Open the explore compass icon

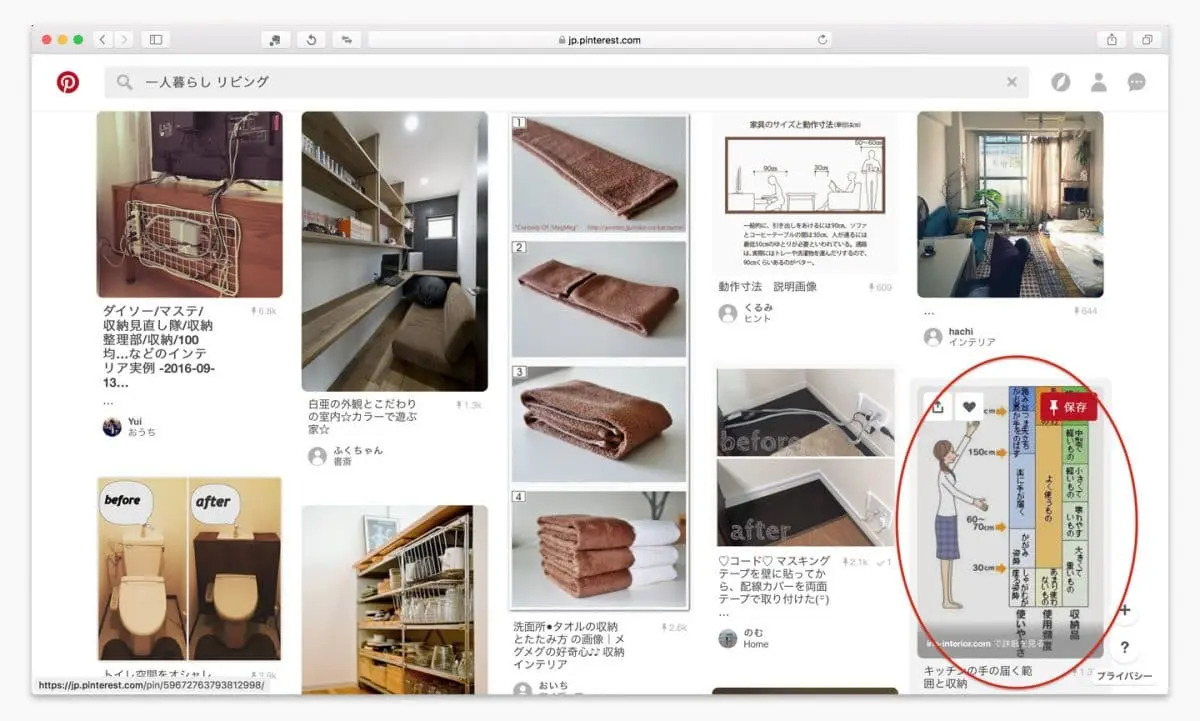[x=1060, y=82]
